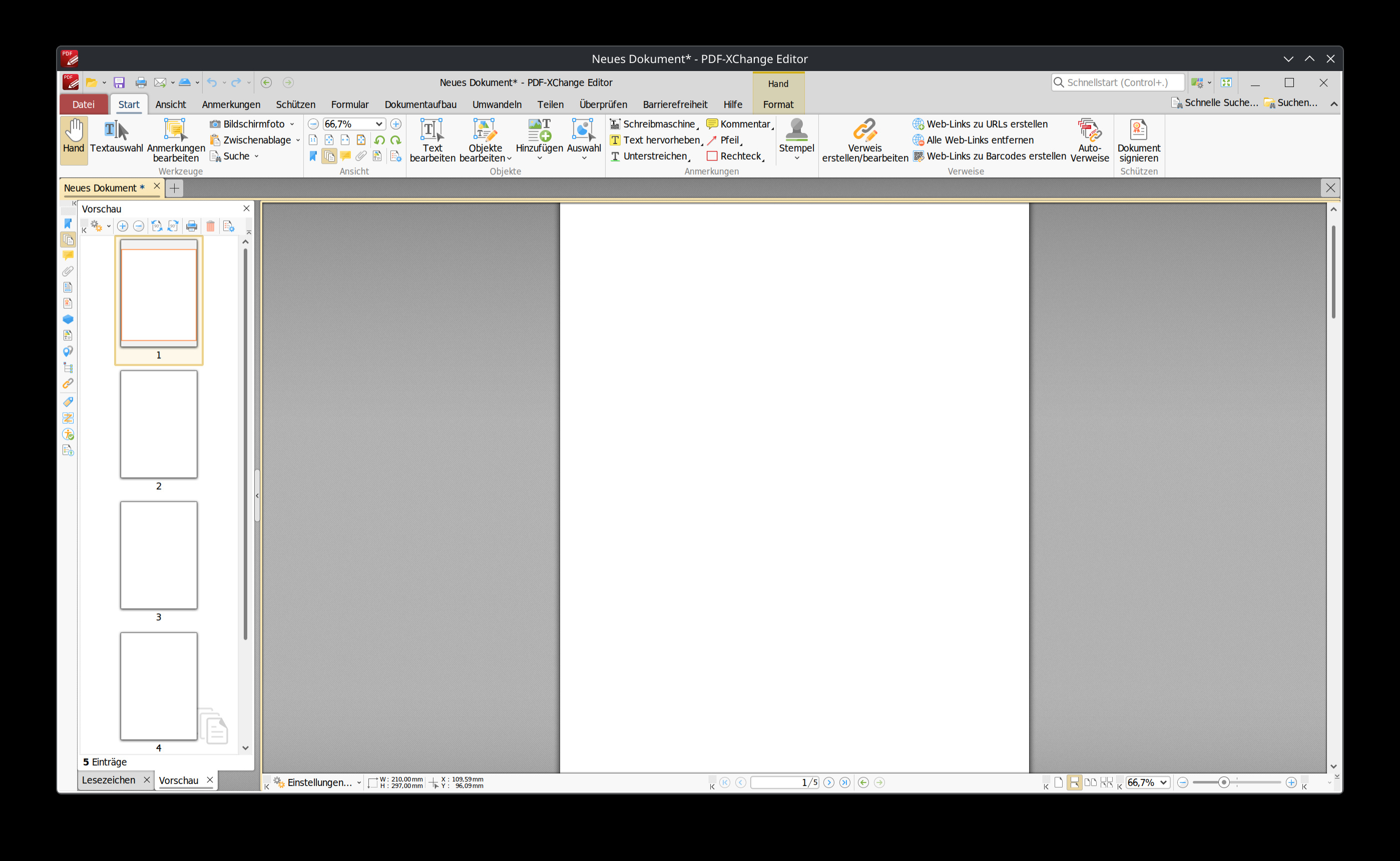Delete pages with the Vorschau trash icon
1400x861 pixels.
click(210, 226)
